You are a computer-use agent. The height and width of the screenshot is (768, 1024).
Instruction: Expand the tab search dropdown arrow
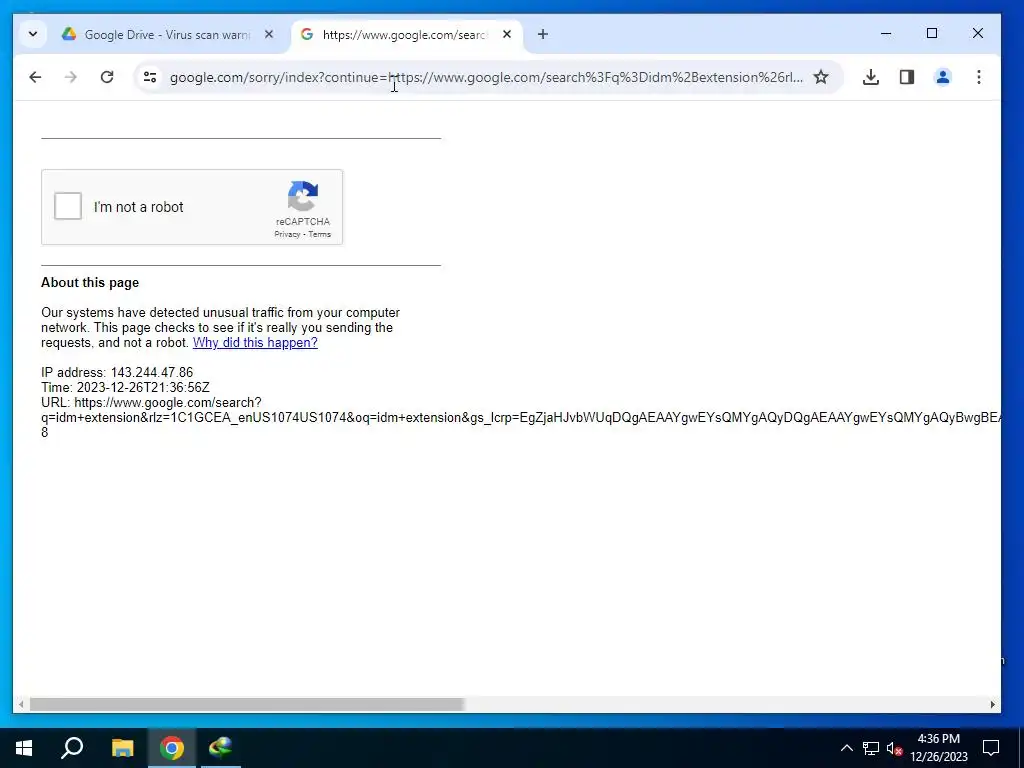tap(33, 34)
